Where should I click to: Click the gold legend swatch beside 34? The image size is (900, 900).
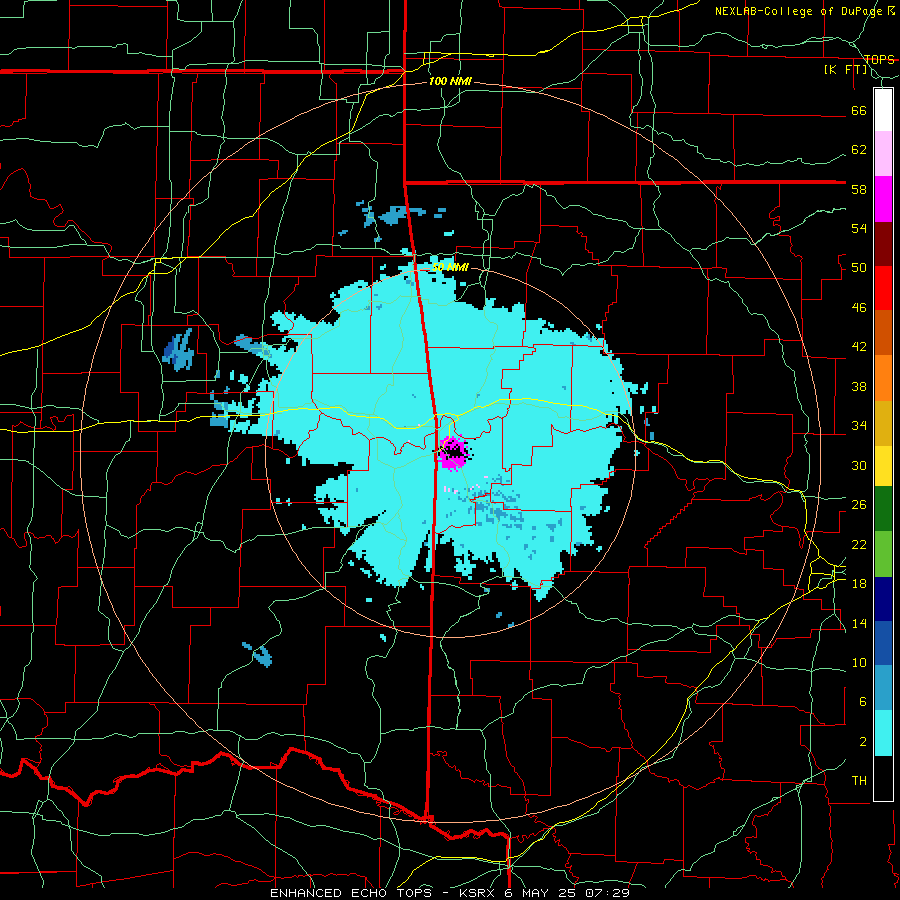point(883,423)
